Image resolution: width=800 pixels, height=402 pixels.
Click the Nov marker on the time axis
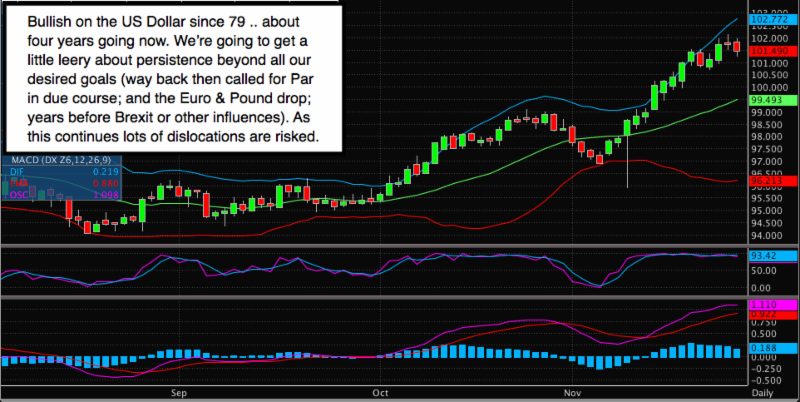(572, 394)
